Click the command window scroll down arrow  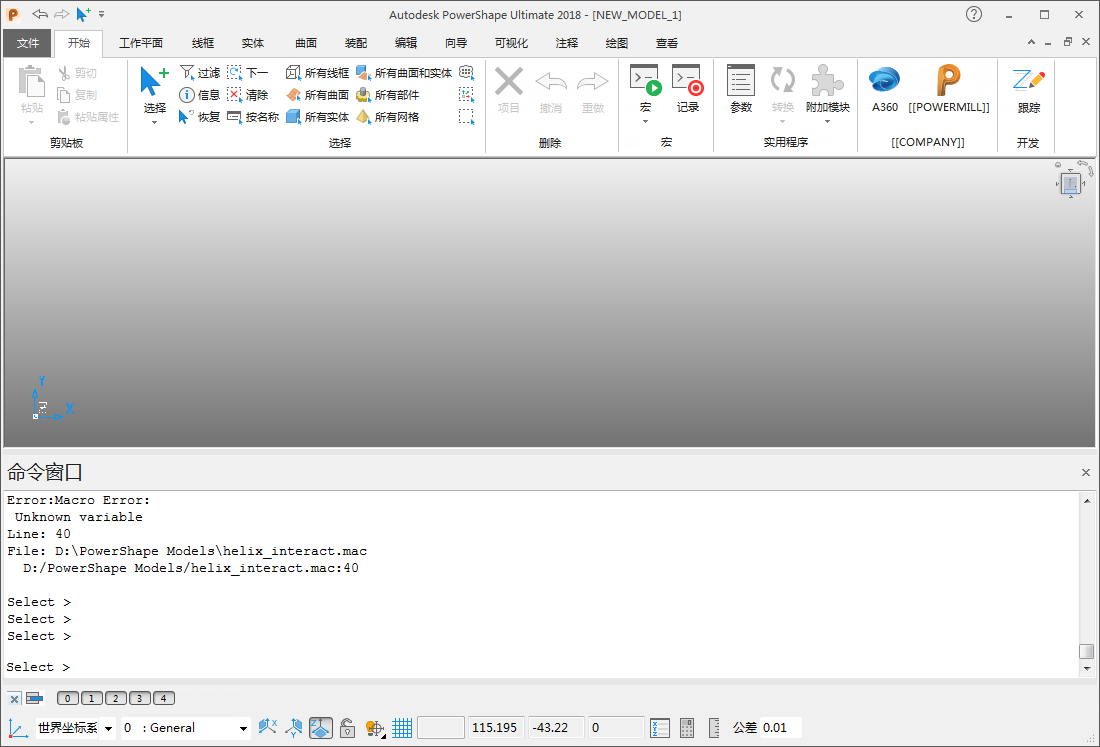coord(1087,669)
